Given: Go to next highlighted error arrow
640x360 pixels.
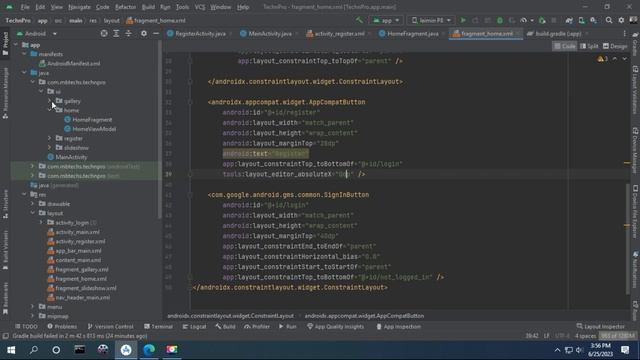Looking at the screenshot, I should pyautogui.click(x=624, y=59).
